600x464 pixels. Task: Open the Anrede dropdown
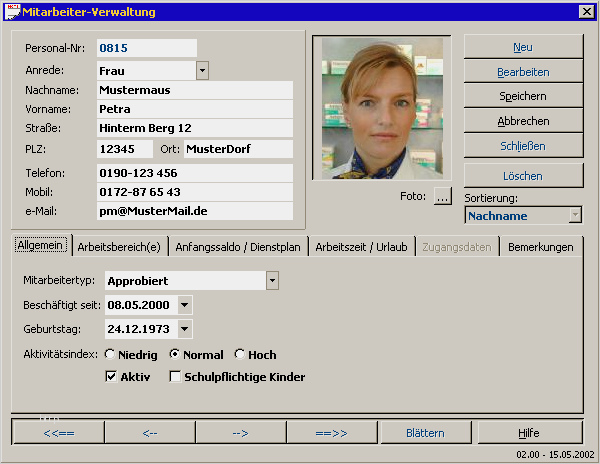click(202, 71)
